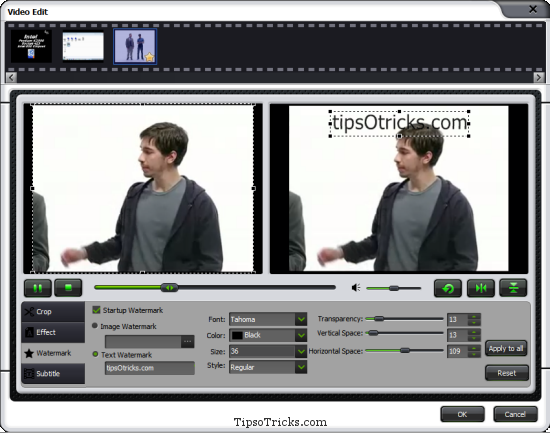Select the first black video thumbnail
Screen dimensions: 550x433
[31, 46]
